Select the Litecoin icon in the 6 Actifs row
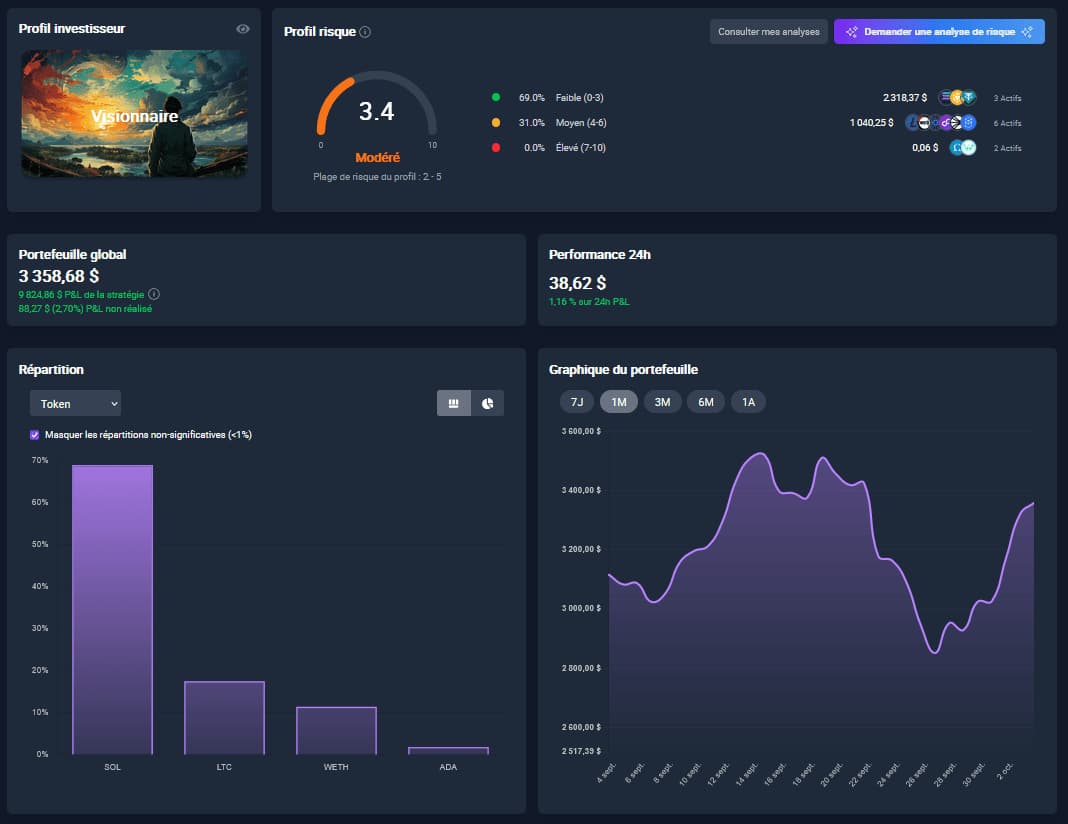The image size is (1068, 824). tap(911, 122)
